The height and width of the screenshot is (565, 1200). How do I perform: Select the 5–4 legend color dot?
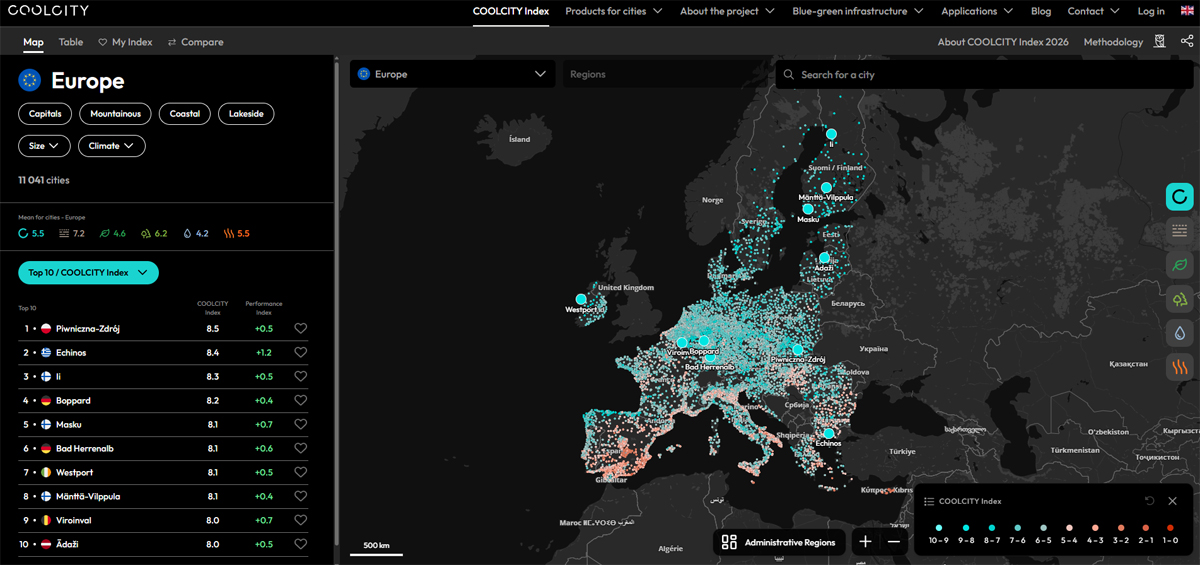tap(1068, 526)
